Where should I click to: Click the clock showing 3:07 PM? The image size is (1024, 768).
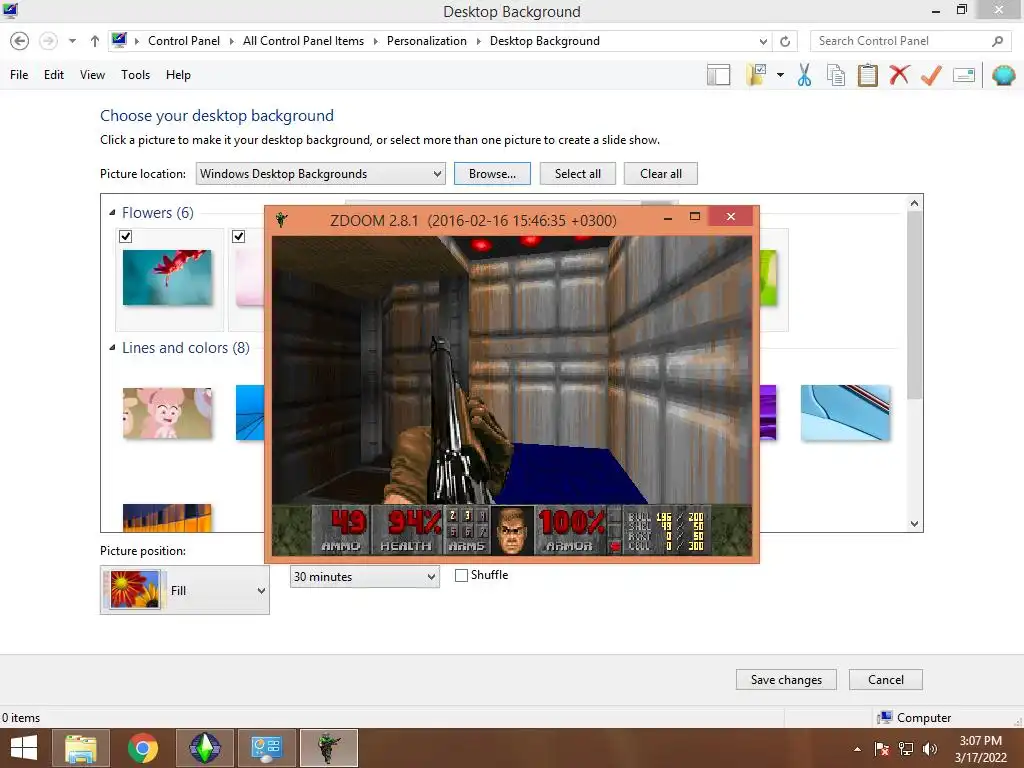click(980, 741)
